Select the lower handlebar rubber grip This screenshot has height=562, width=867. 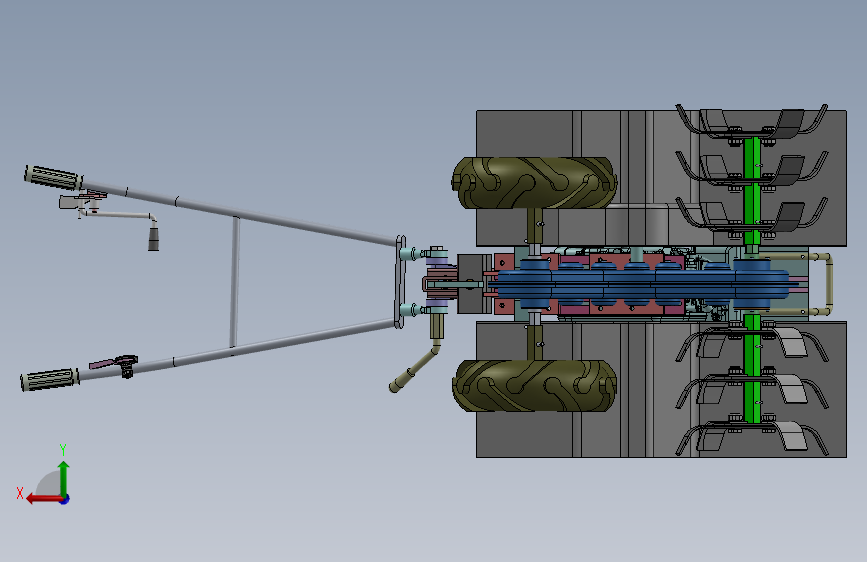pos(50,379)
